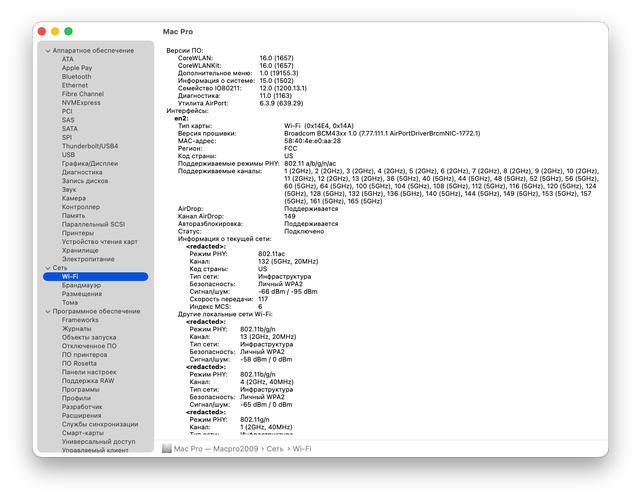The width and height of the screenshot is (641, 500).
Task: Collapse the Программное обеспечение section
Action: pos(48,312)
